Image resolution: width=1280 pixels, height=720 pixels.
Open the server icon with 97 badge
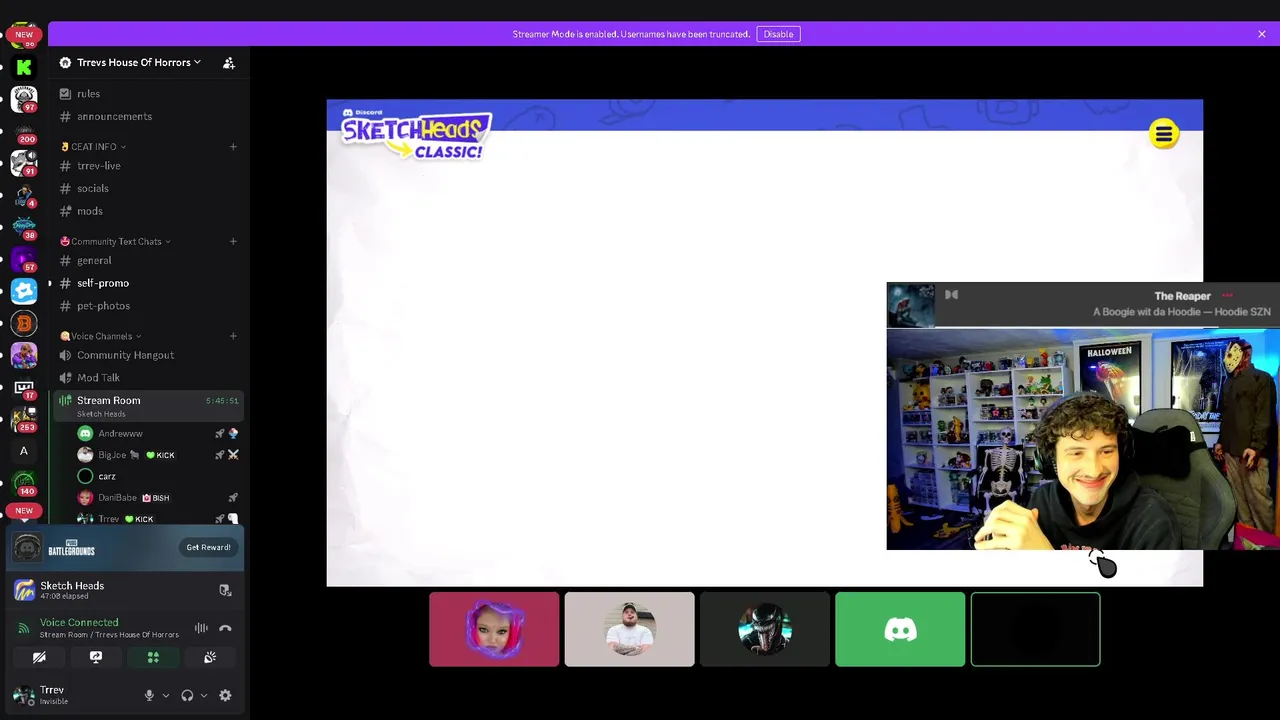[x=24, y=99]
